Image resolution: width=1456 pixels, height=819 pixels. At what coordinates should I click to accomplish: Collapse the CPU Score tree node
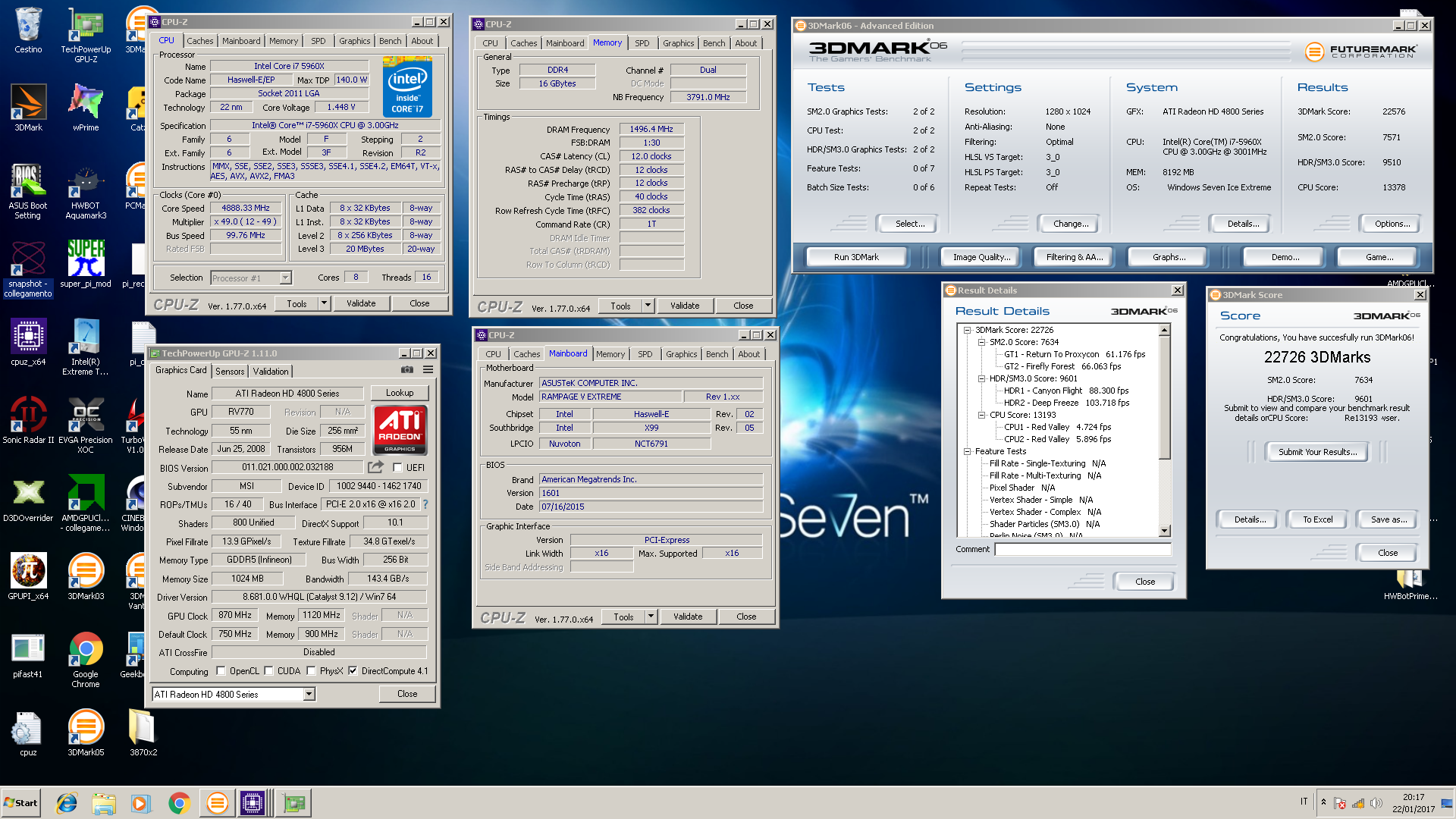point(981,415)
